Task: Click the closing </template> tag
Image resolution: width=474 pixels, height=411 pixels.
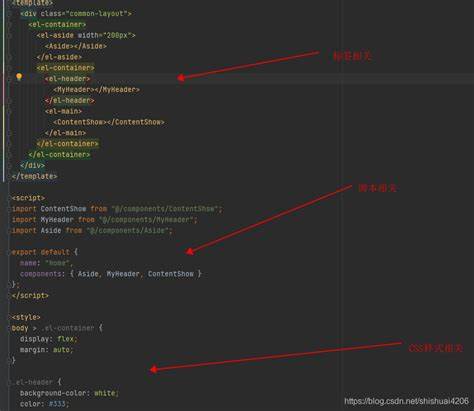Action: 34,176
